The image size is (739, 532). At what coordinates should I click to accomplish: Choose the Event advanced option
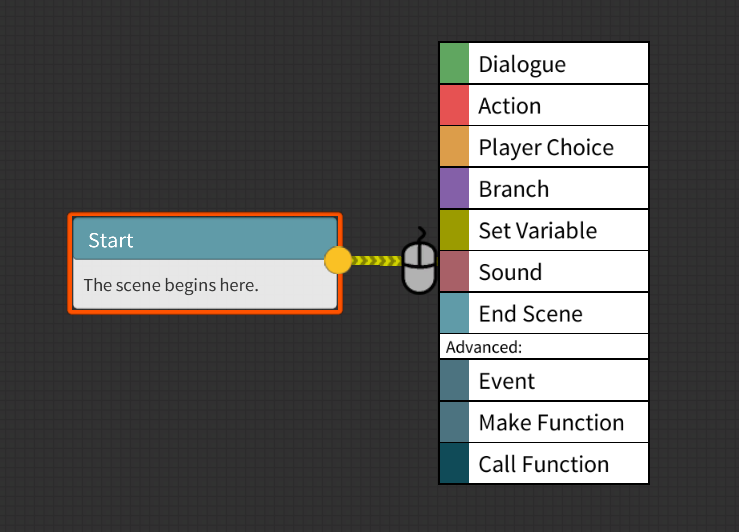point(558,381)
